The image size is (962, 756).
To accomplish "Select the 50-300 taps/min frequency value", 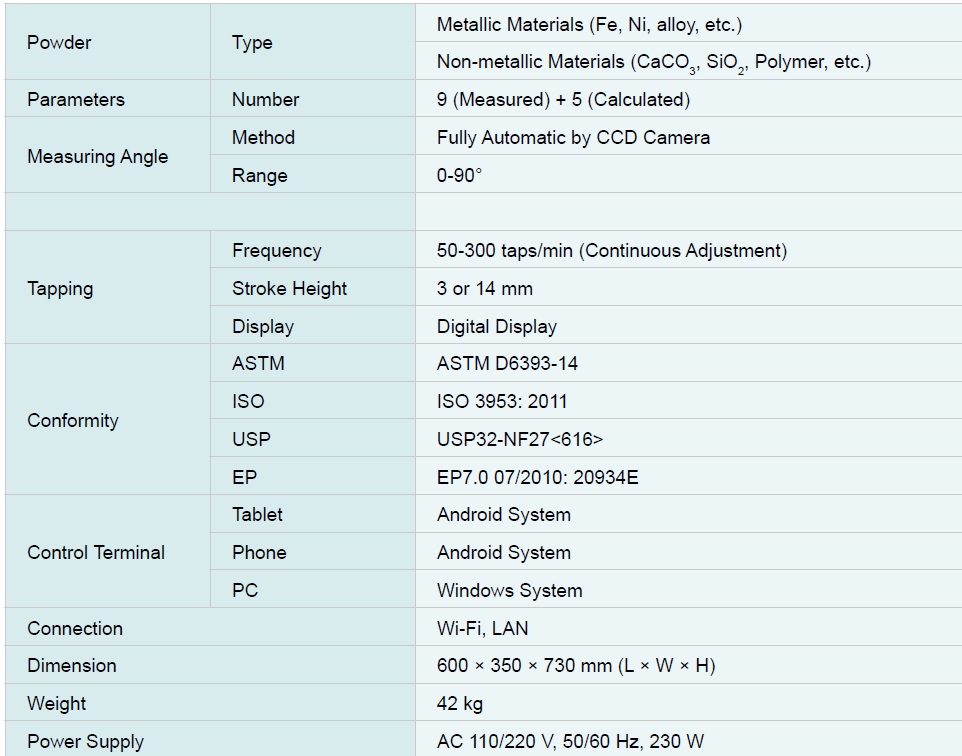I will point(611,251).
